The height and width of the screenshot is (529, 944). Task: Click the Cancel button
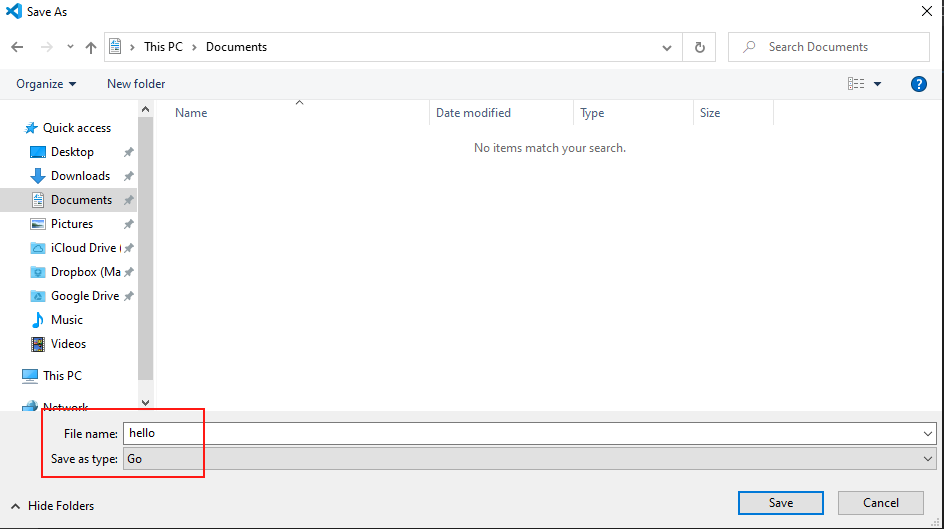(x=881, y=503)
